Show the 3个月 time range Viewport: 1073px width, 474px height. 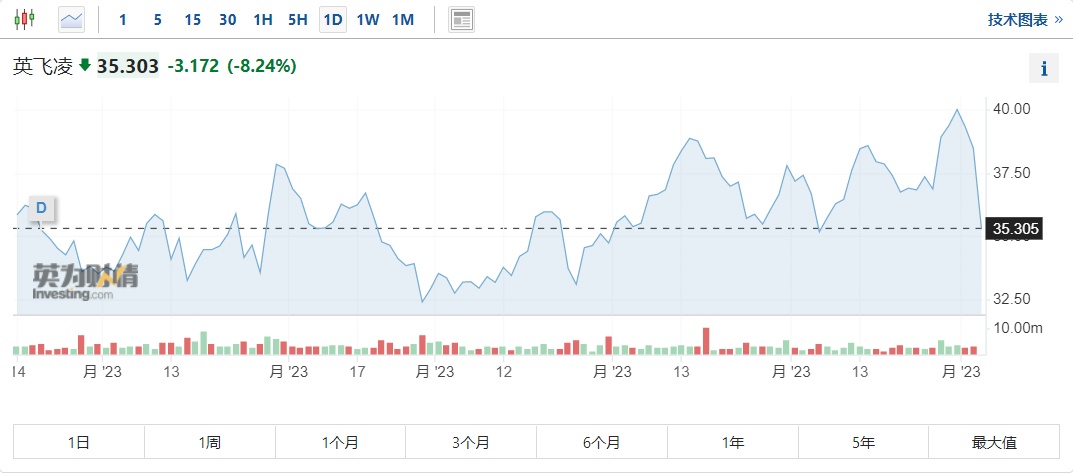point(471,442)
